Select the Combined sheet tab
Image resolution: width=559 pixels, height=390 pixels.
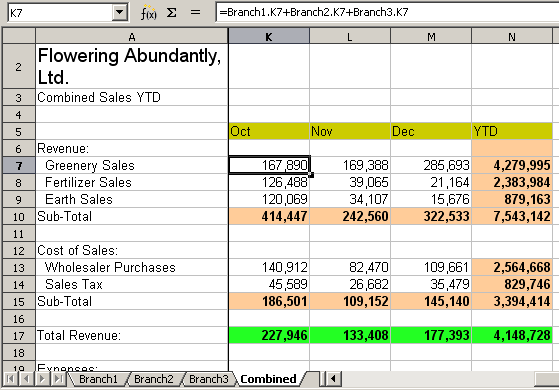pyautogui.click(x=268, y=379)
